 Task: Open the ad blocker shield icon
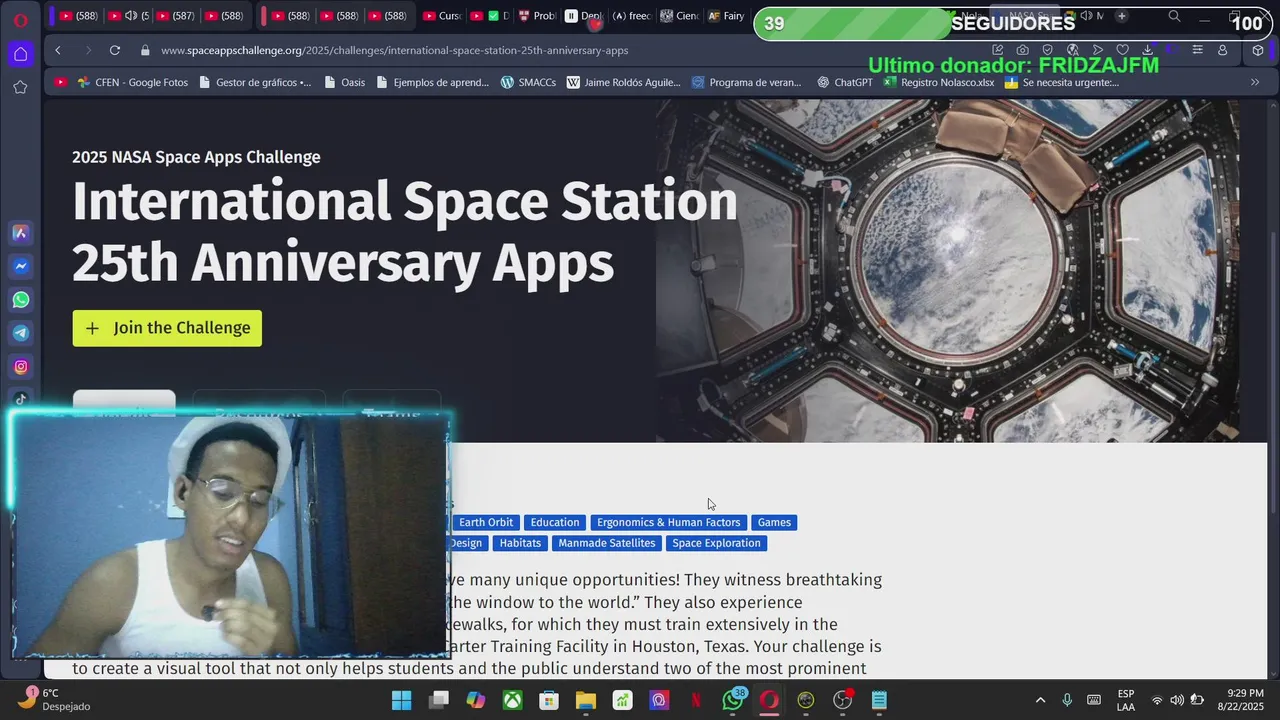click(x=1047, y=50)
